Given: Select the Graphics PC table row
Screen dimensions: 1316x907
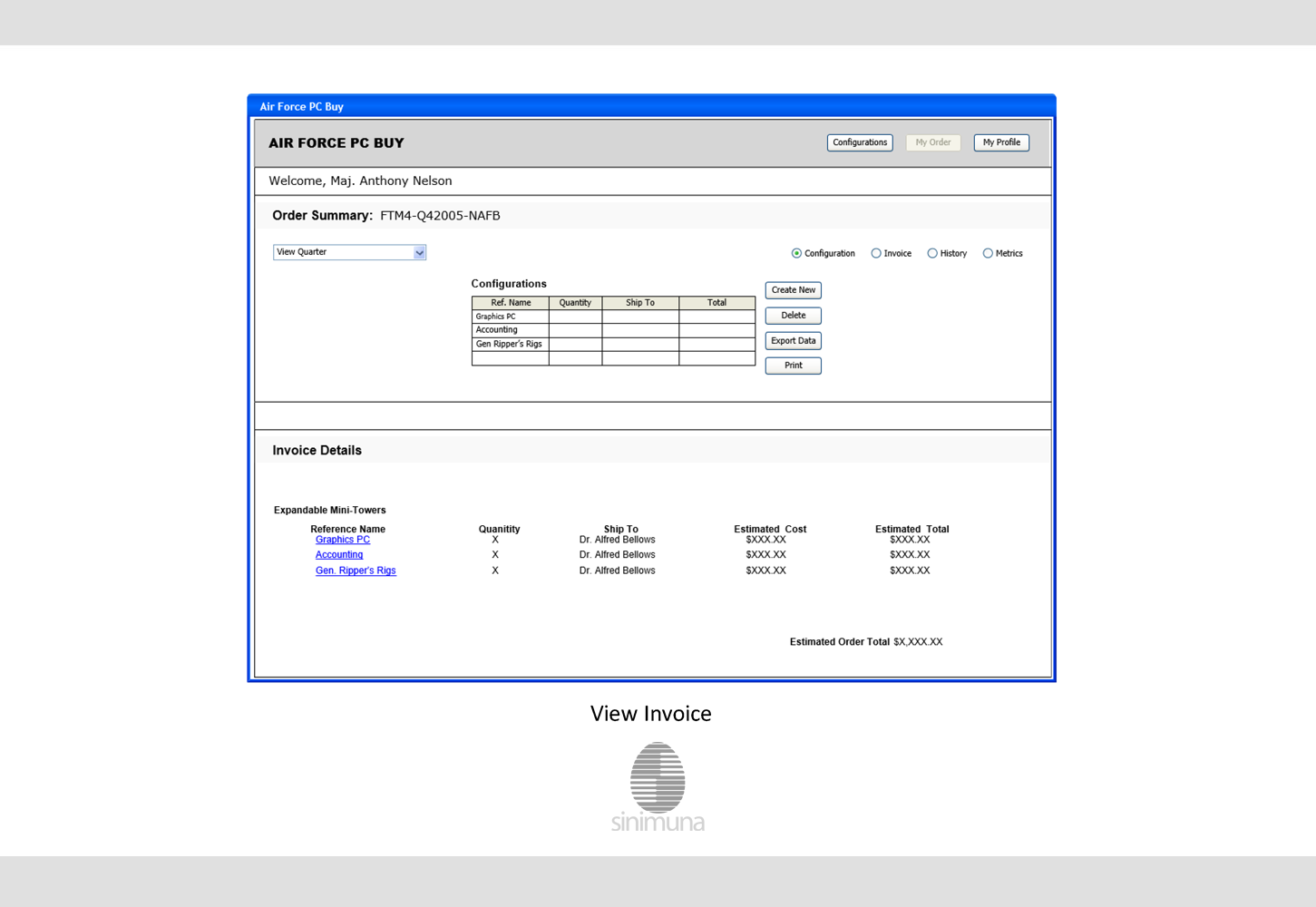Looking at the screenshot, I should point(614,317).
